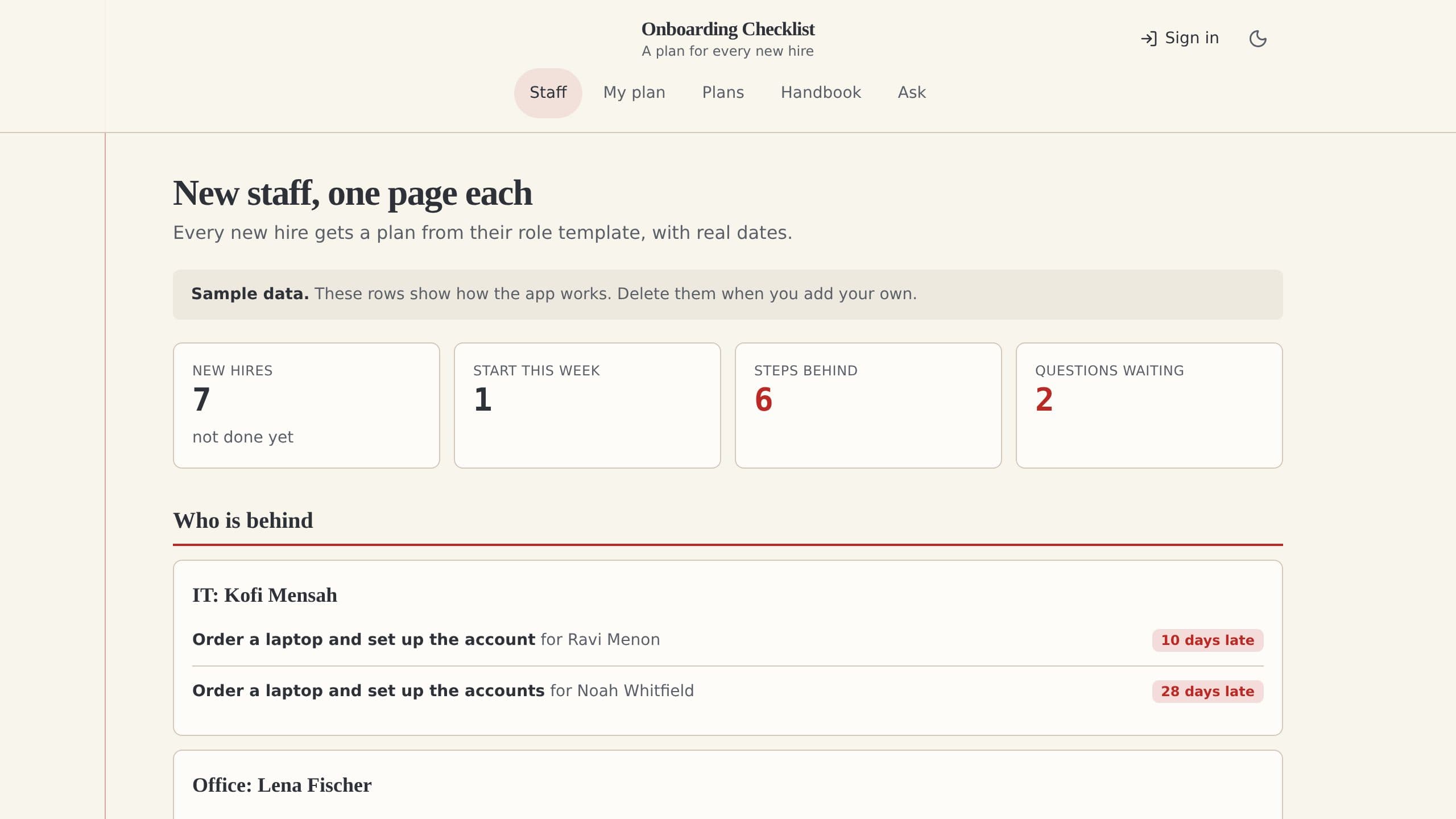The height and width of the screenshot is (819, 1456).
Task: Click the red number 2 under Questions Waiting
Action: (1044, 400)
